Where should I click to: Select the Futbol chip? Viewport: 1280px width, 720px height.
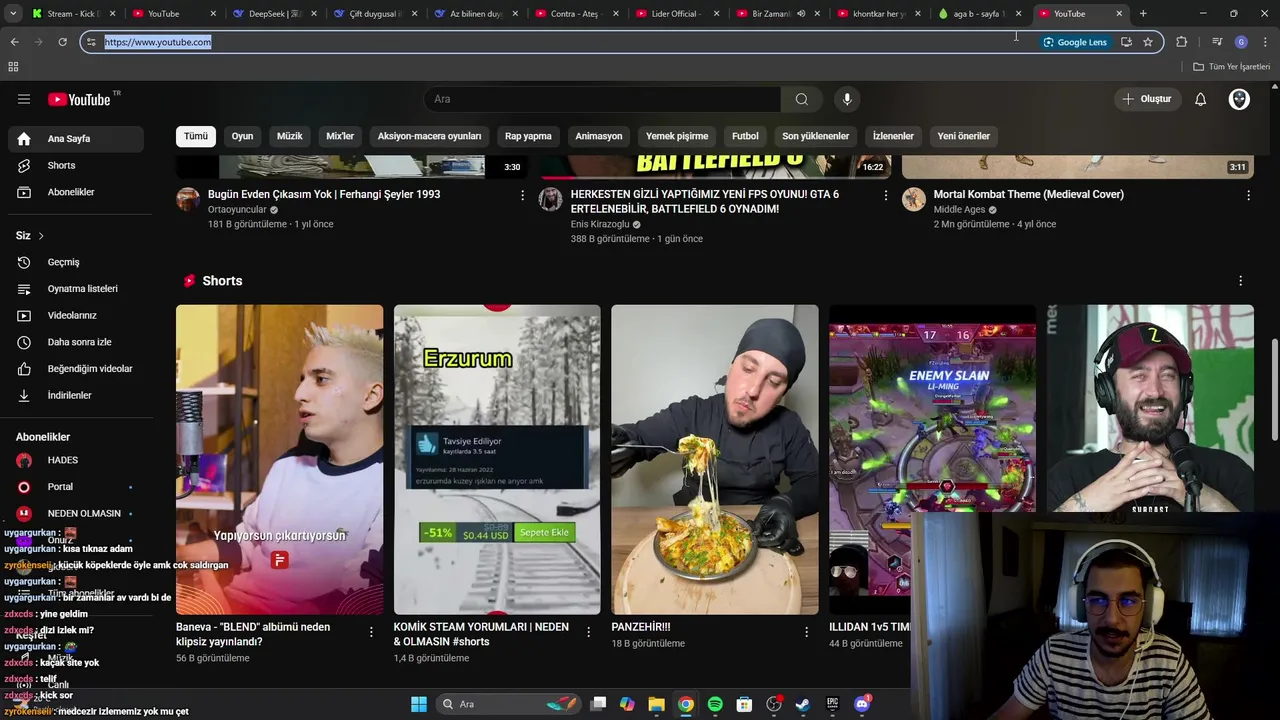[x=745, y=136]
